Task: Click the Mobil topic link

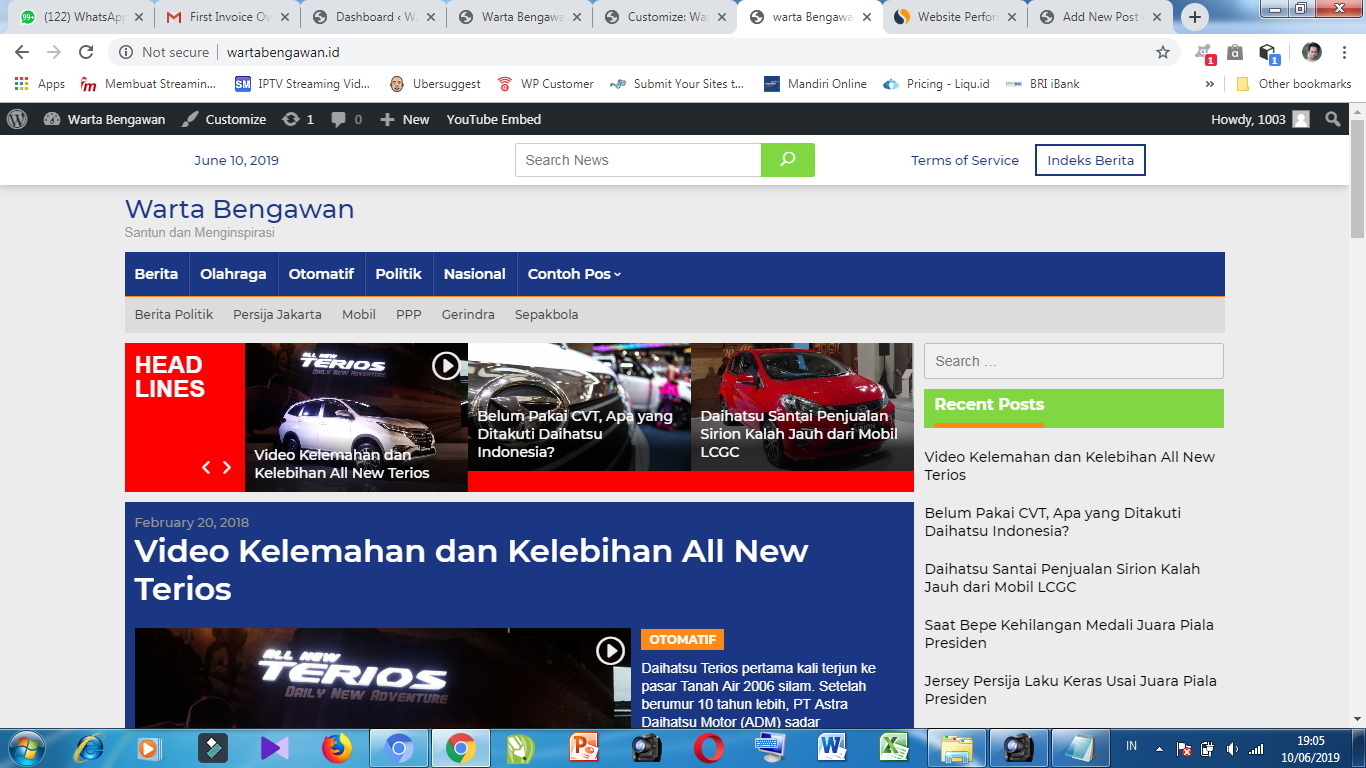Action: (x=359, y=314)
